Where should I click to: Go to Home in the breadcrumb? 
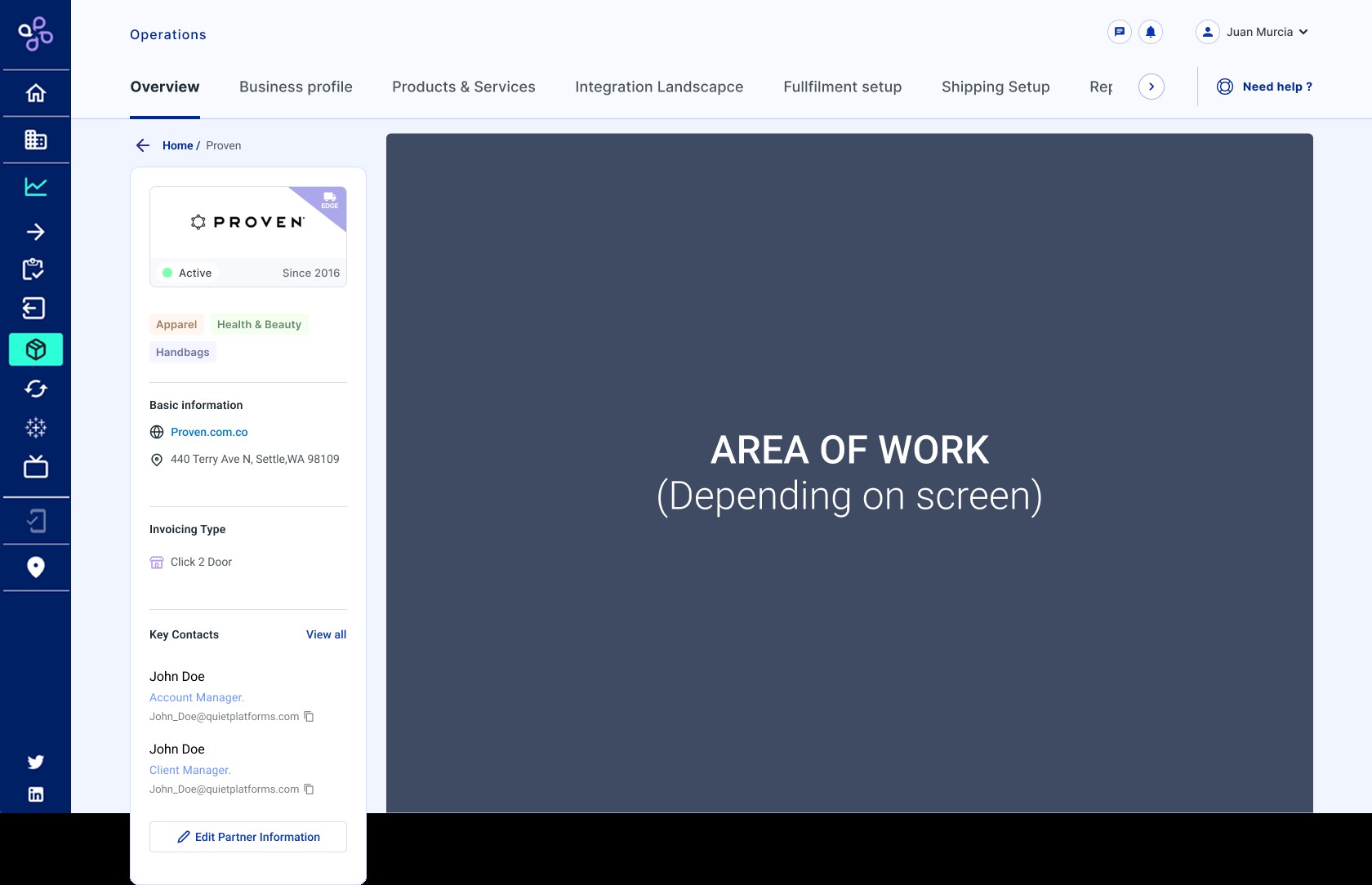(x=177, y=145)
